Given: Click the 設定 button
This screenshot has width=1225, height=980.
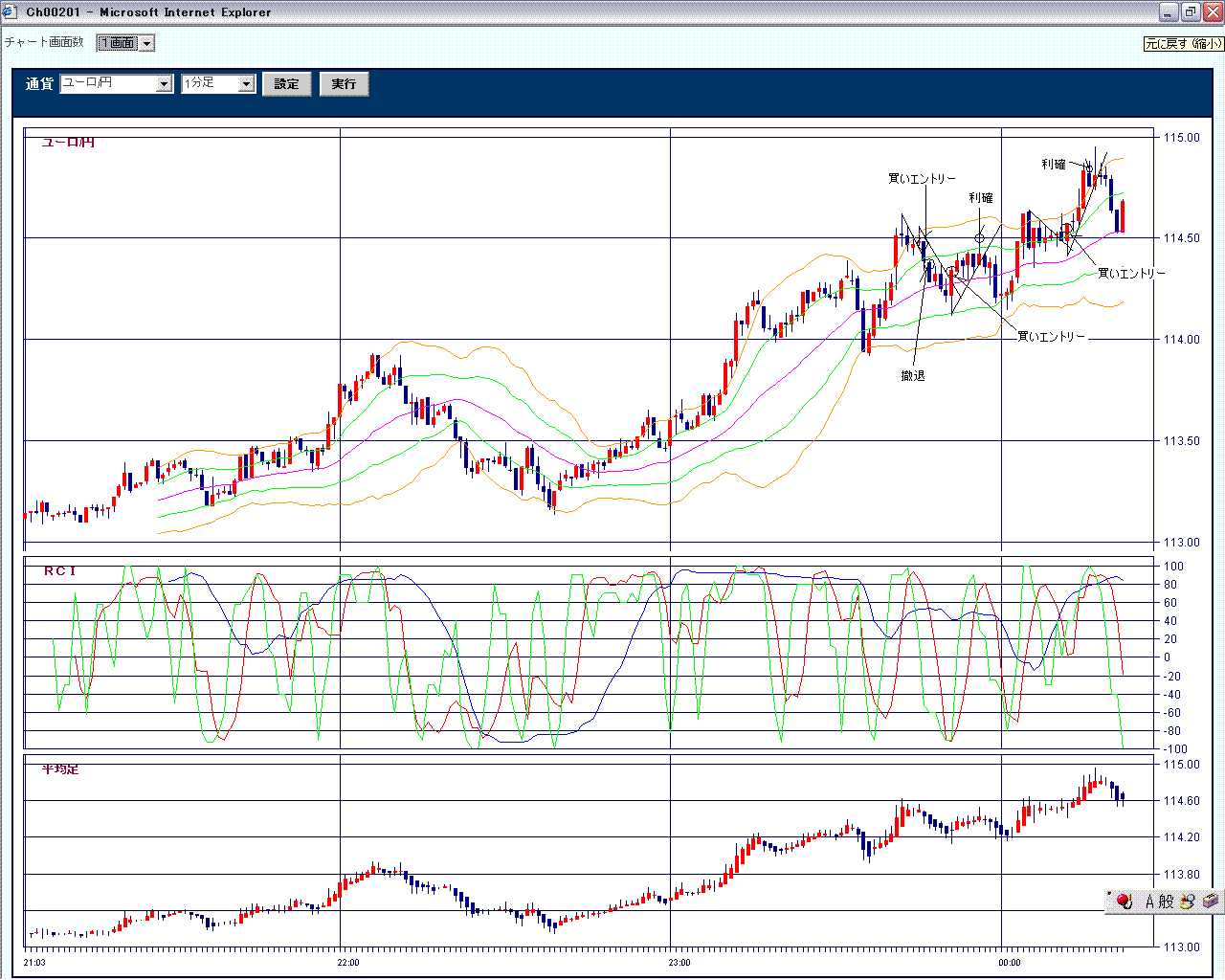Looking at the screenshot, I should pyautogui.click(x=287, y=84).
